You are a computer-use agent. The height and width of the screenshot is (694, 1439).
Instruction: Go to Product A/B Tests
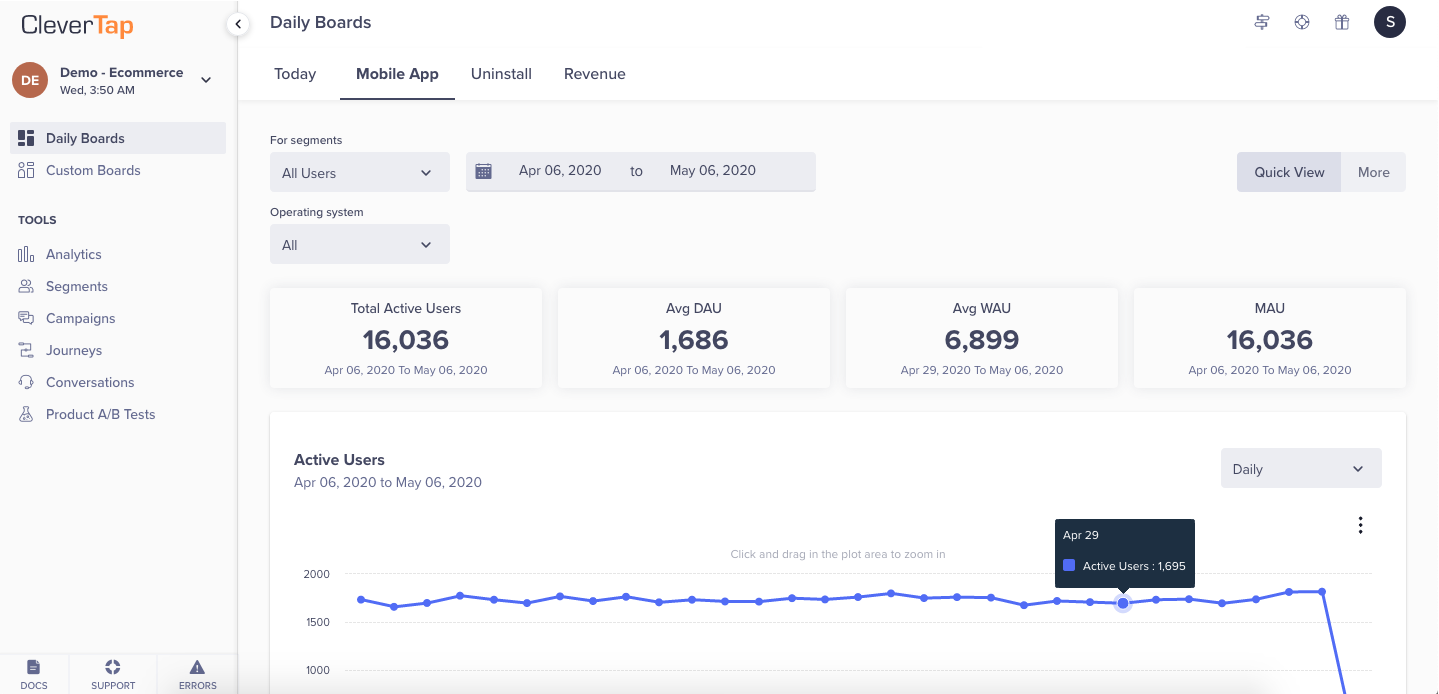pos(101,414)
